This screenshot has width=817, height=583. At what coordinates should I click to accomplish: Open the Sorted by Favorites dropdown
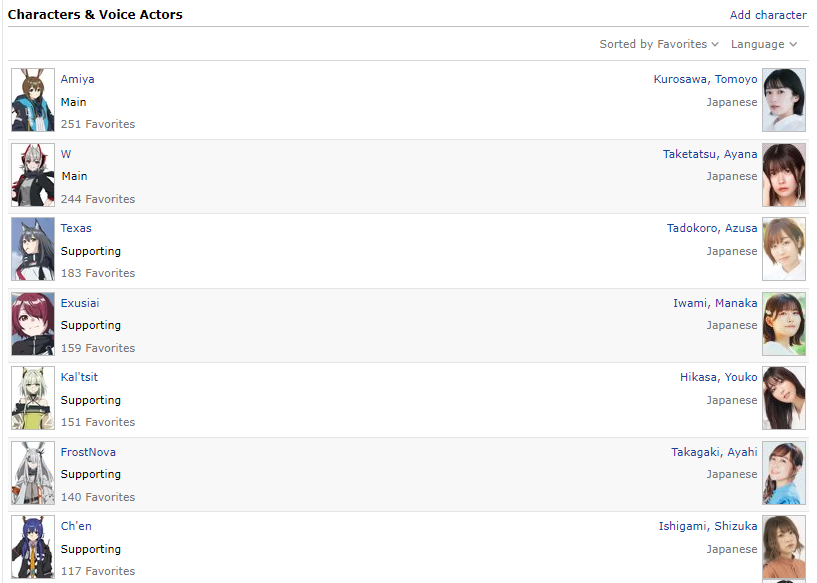tap(659, 44)
